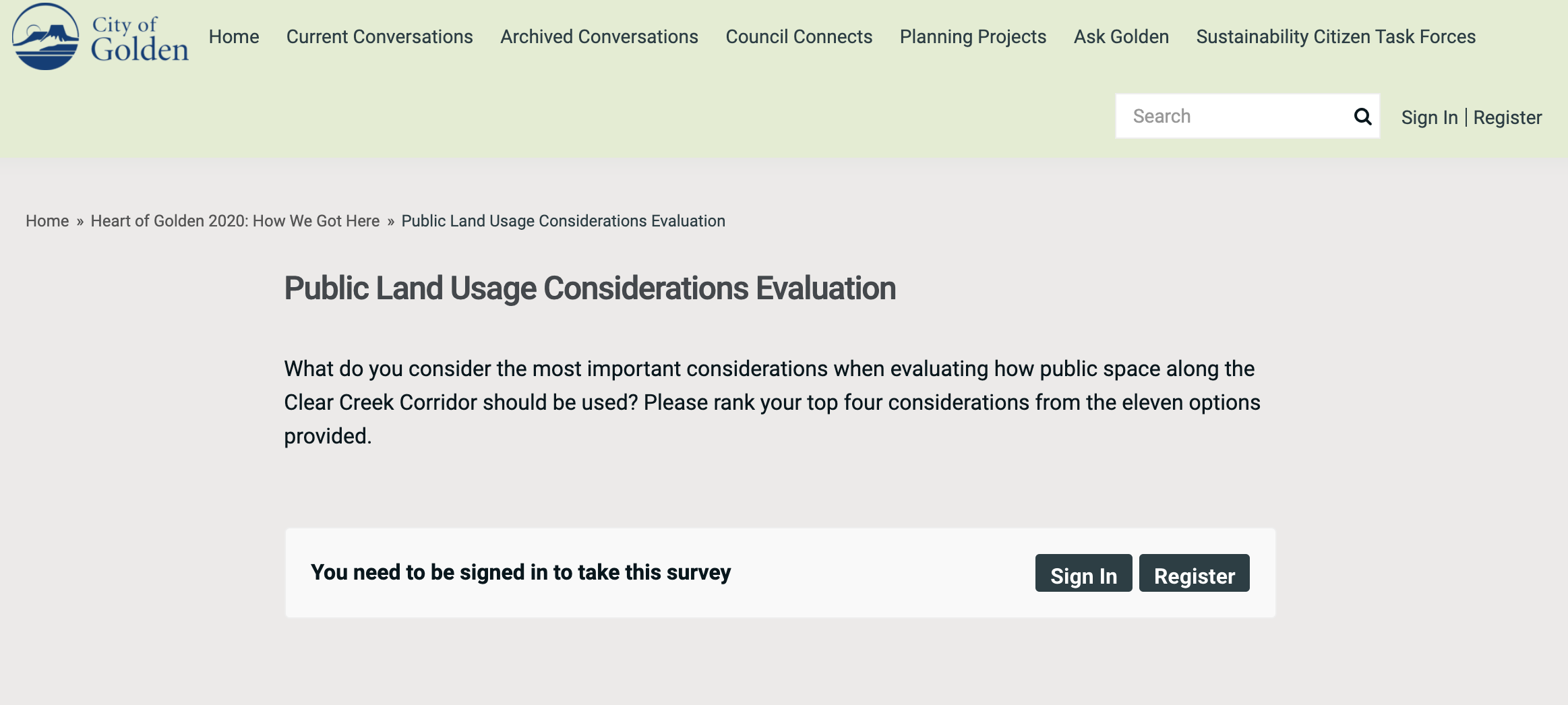The width and height of the screenshot is (1568, 705).
Task: Click the signed-in survey notice text
Action: point(520,572)
